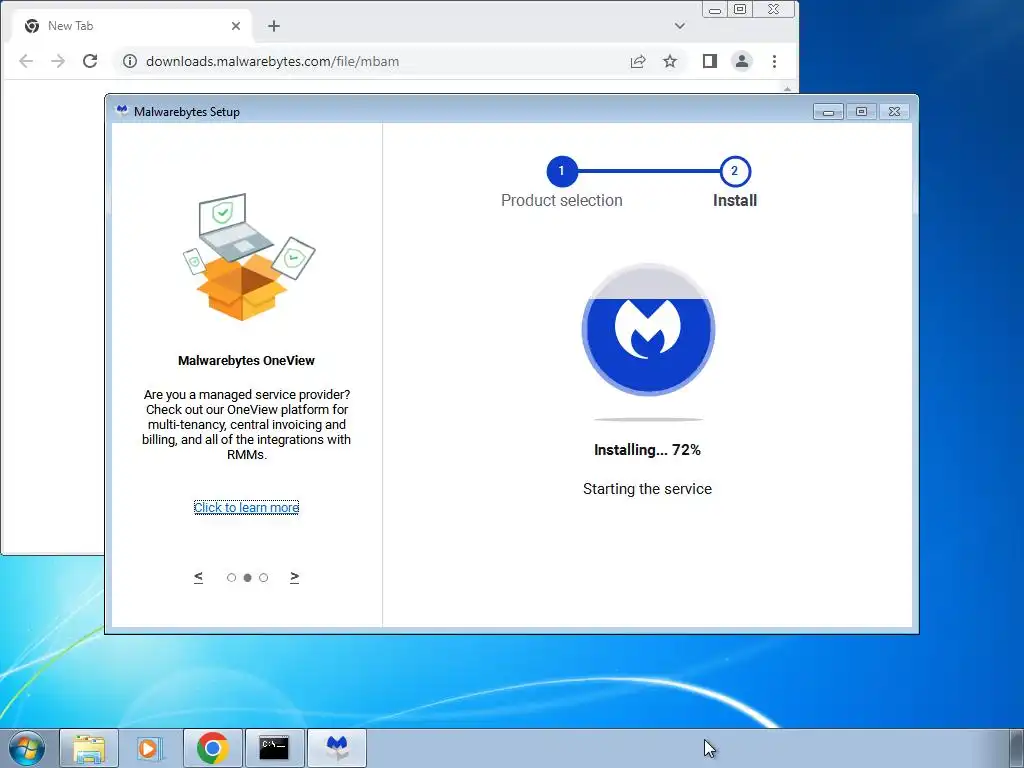
Task: Click the Product selection step label
Action: (562, 200)
